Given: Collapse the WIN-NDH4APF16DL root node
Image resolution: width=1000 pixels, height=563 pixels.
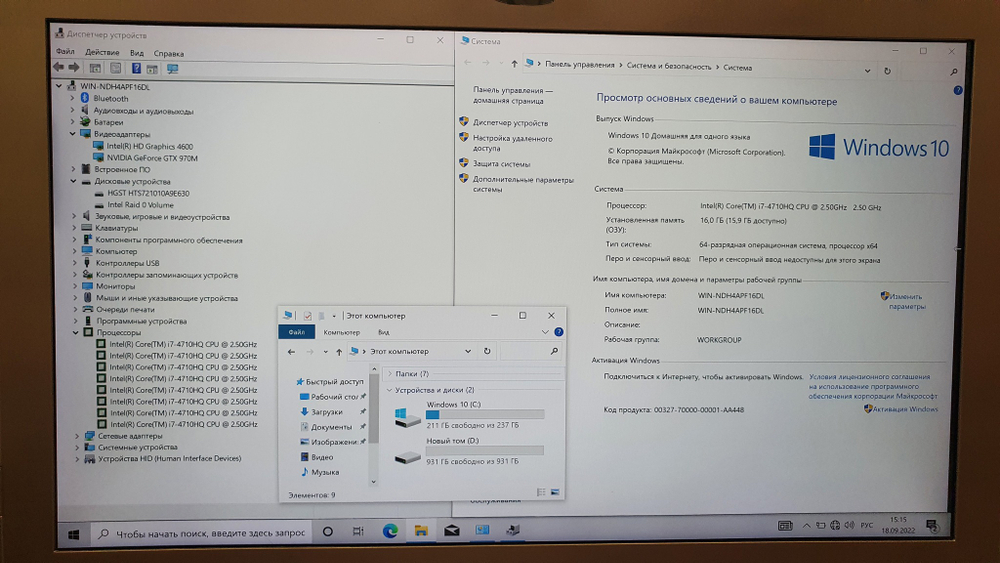Looking at the screenshot, I should (59, 85).
